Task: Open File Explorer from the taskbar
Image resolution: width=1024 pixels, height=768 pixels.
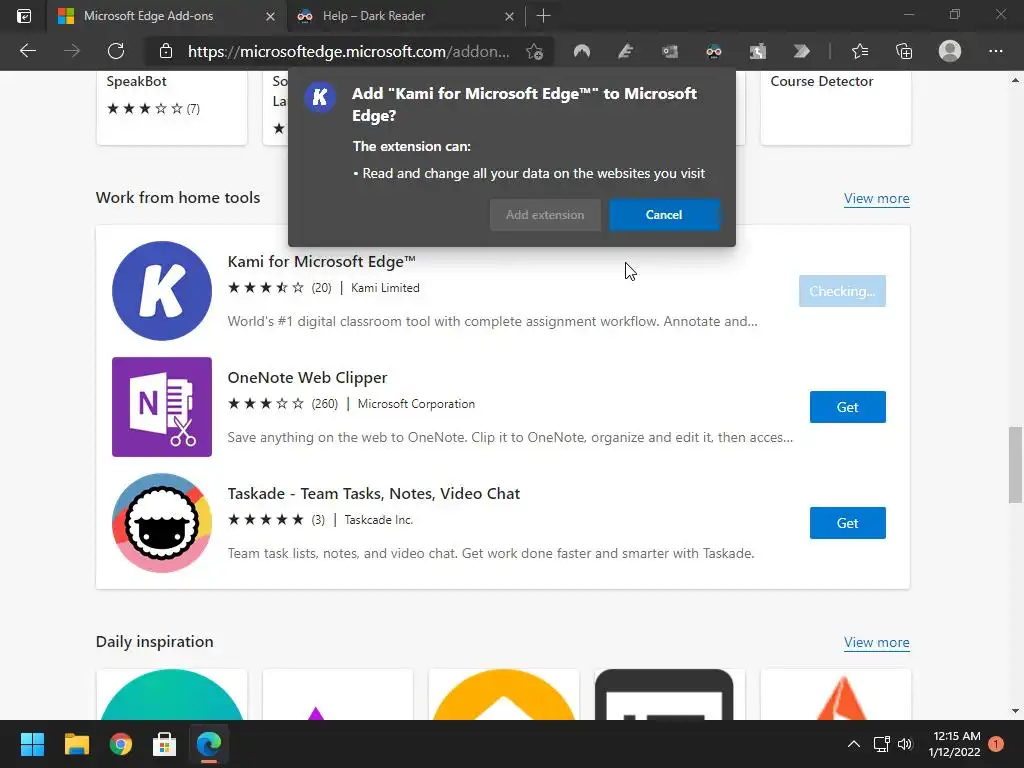Action: (x=76, y=744)
